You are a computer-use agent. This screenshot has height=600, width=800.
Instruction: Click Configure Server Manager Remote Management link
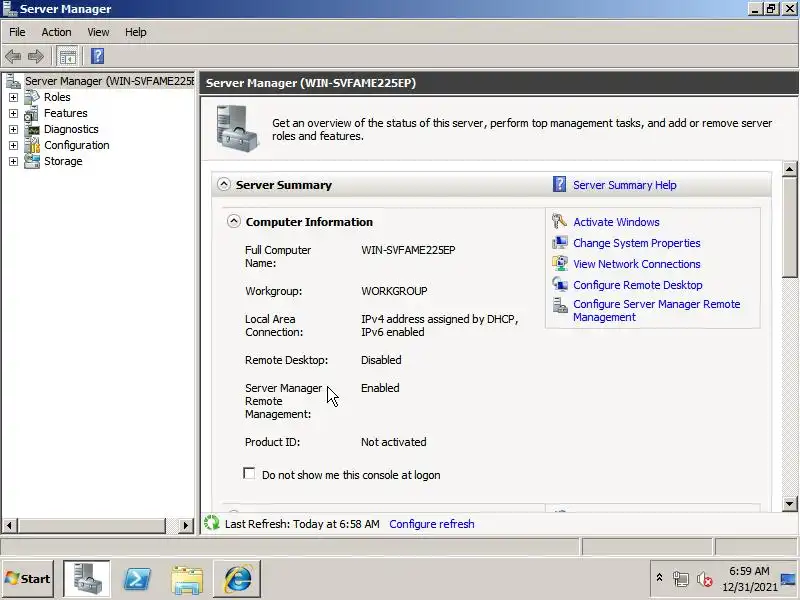(x=656, y=310)
